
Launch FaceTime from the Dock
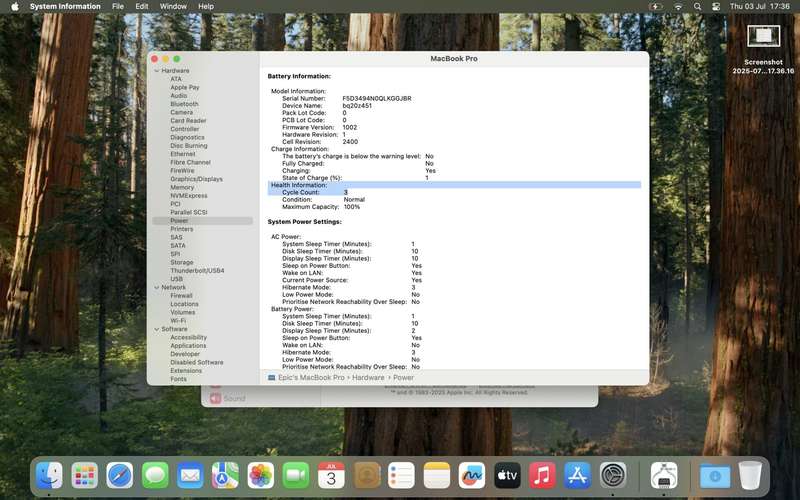click(296, 475)
